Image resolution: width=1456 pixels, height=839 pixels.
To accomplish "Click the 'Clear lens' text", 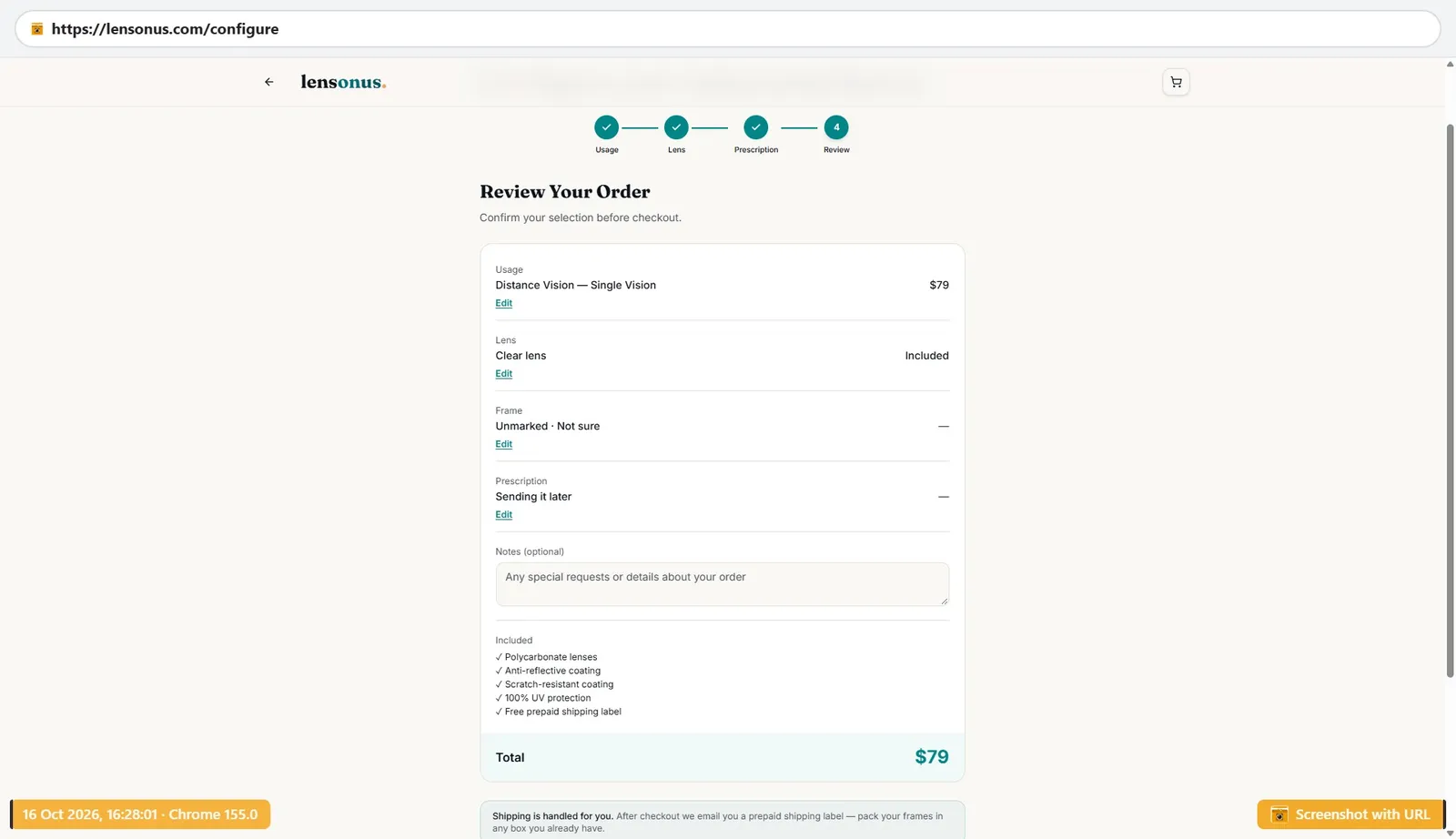I will tap(521, 356).
